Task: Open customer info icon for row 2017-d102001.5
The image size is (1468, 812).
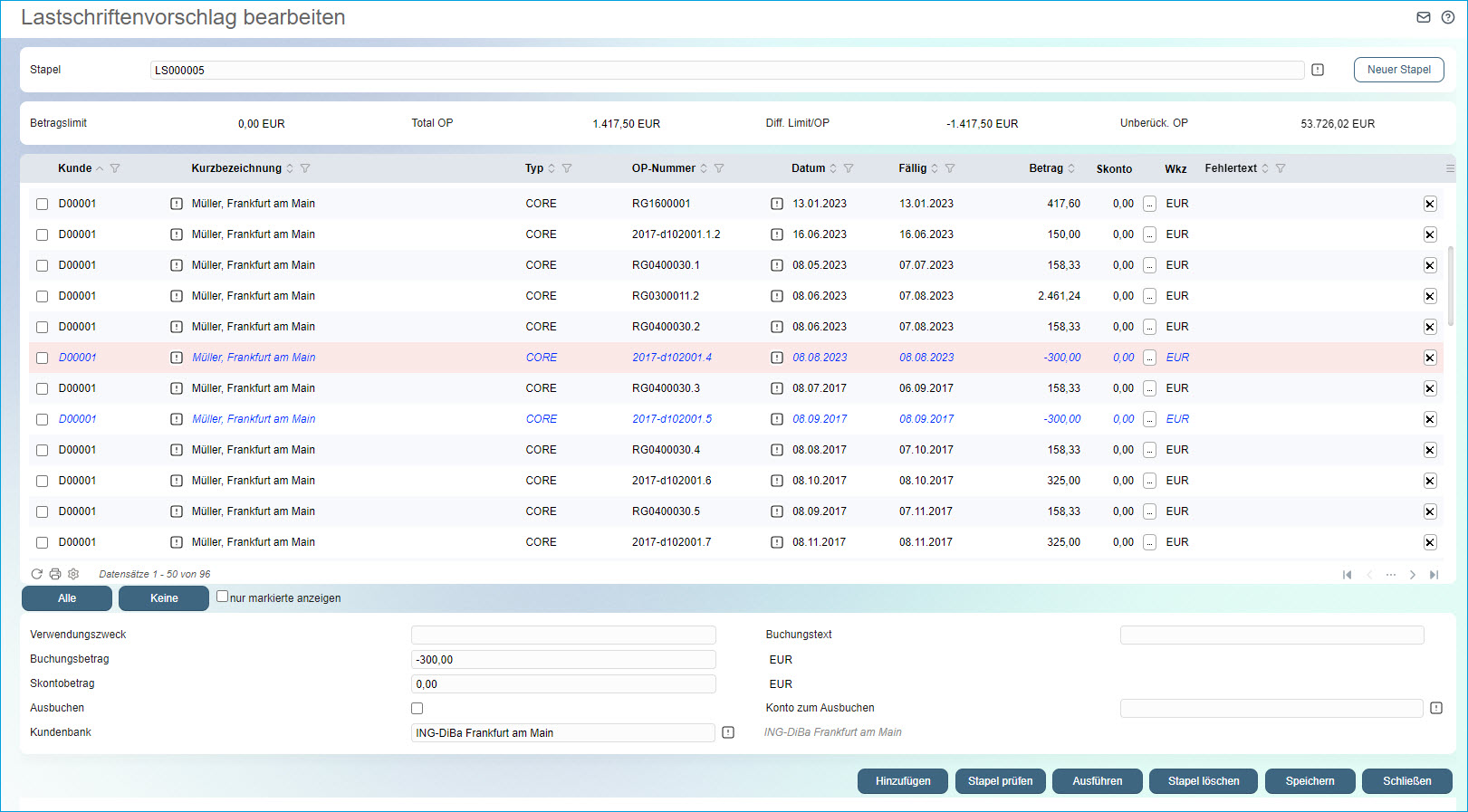Action: click(x=177, y=419)
